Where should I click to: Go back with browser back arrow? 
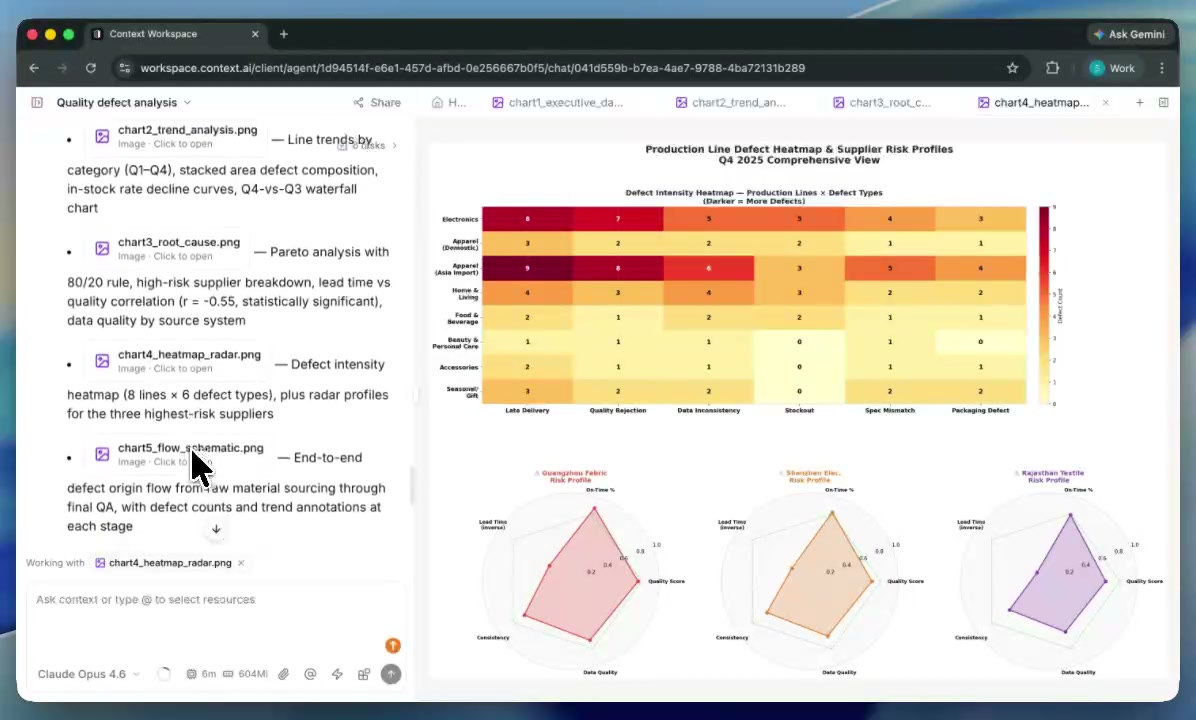pos(34,68)
